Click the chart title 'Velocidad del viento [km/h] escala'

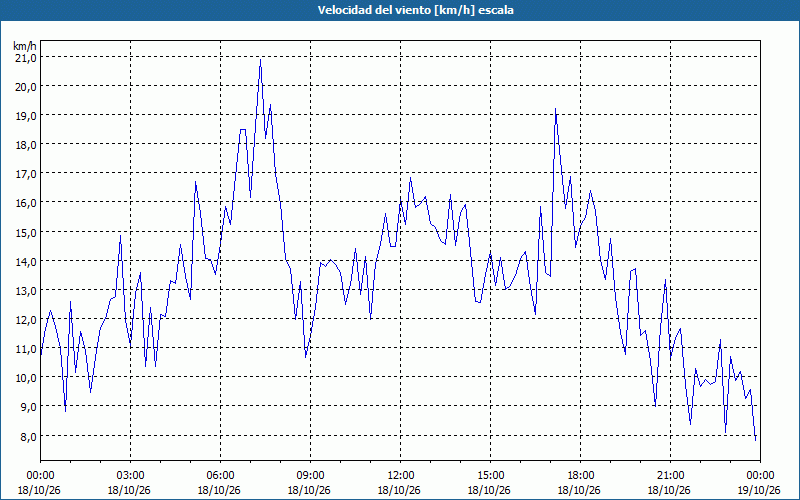[x=415, y=10]
